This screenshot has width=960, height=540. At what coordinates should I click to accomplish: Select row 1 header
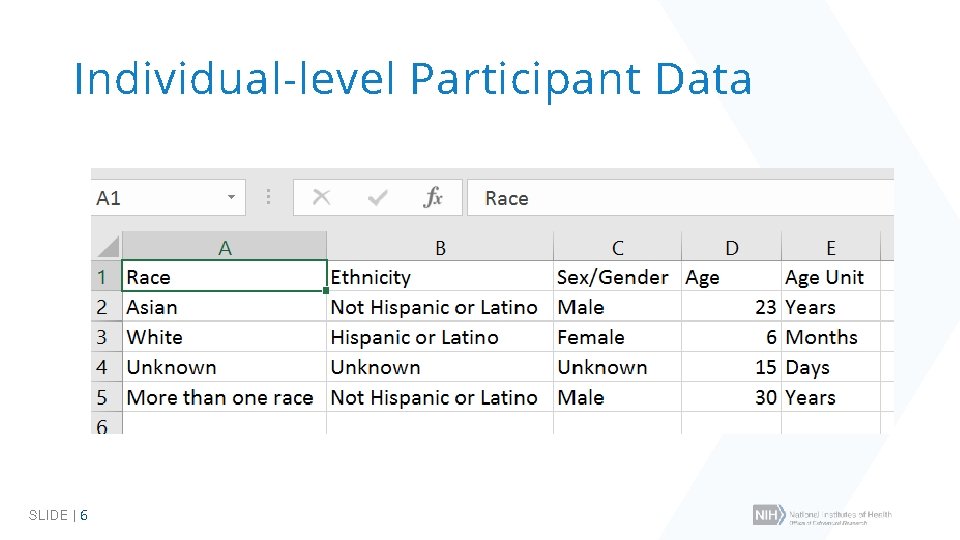pos(107,277)
